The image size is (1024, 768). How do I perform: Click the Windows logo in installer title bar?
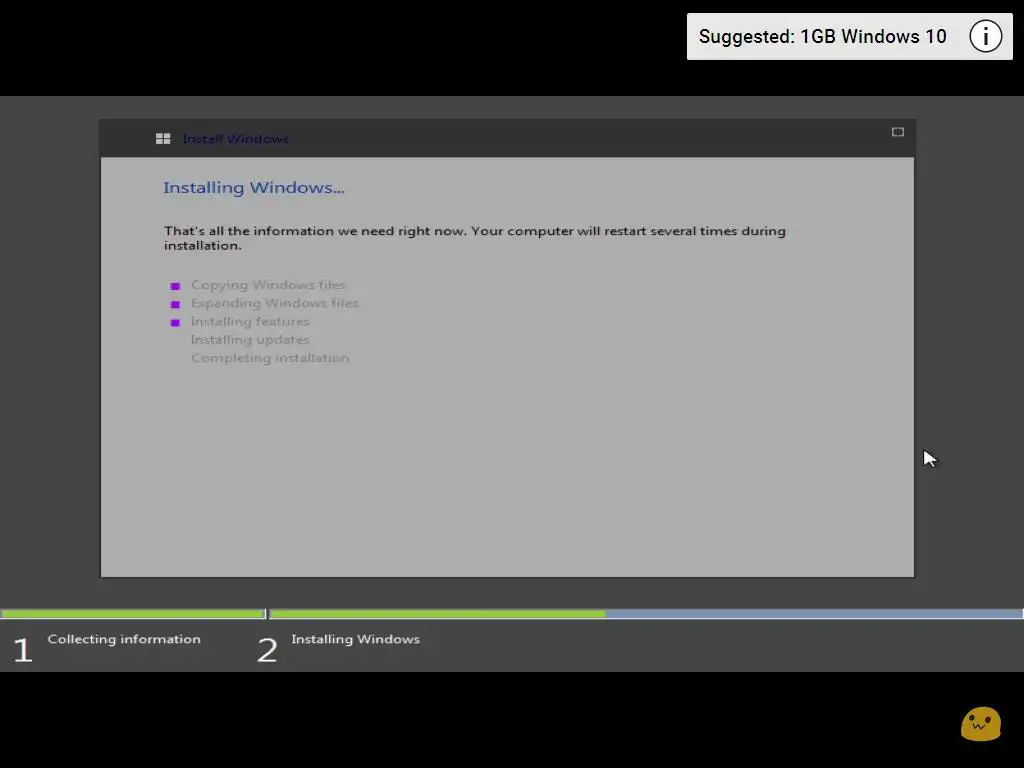click(163, 138)
